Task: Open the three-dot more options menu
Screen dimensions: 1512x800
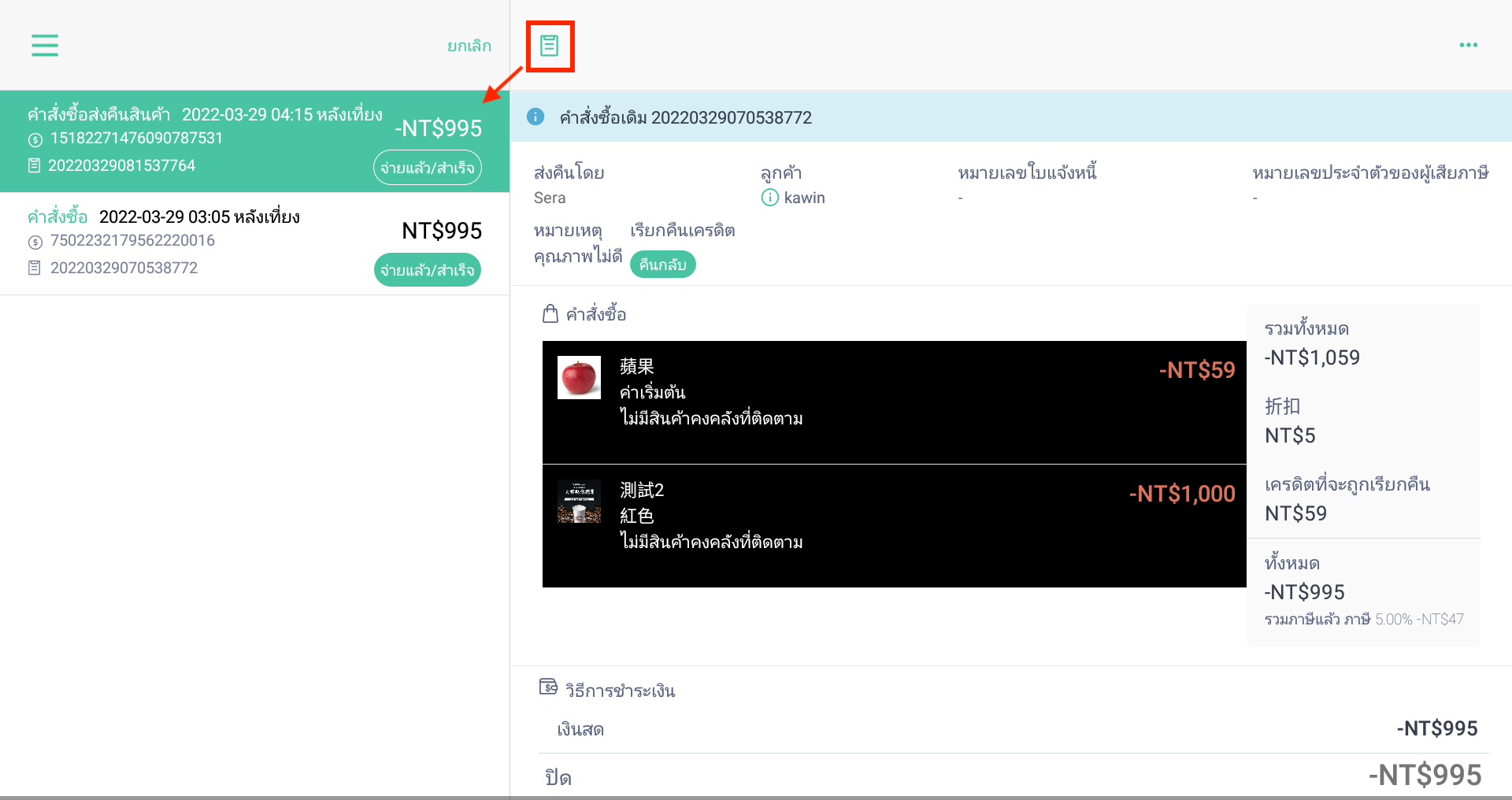Action: coord(1468,45)
